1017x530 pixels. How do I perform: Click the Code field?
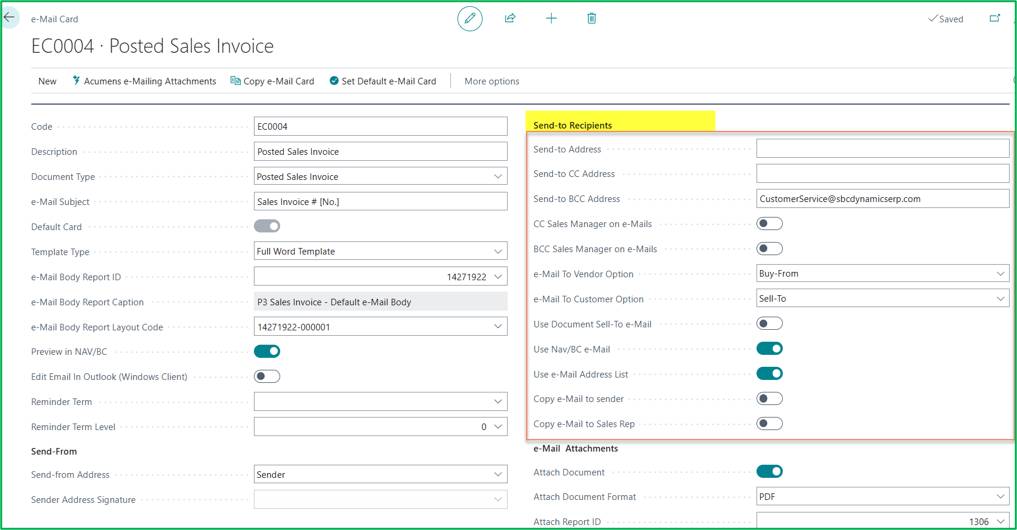[380, 126]
